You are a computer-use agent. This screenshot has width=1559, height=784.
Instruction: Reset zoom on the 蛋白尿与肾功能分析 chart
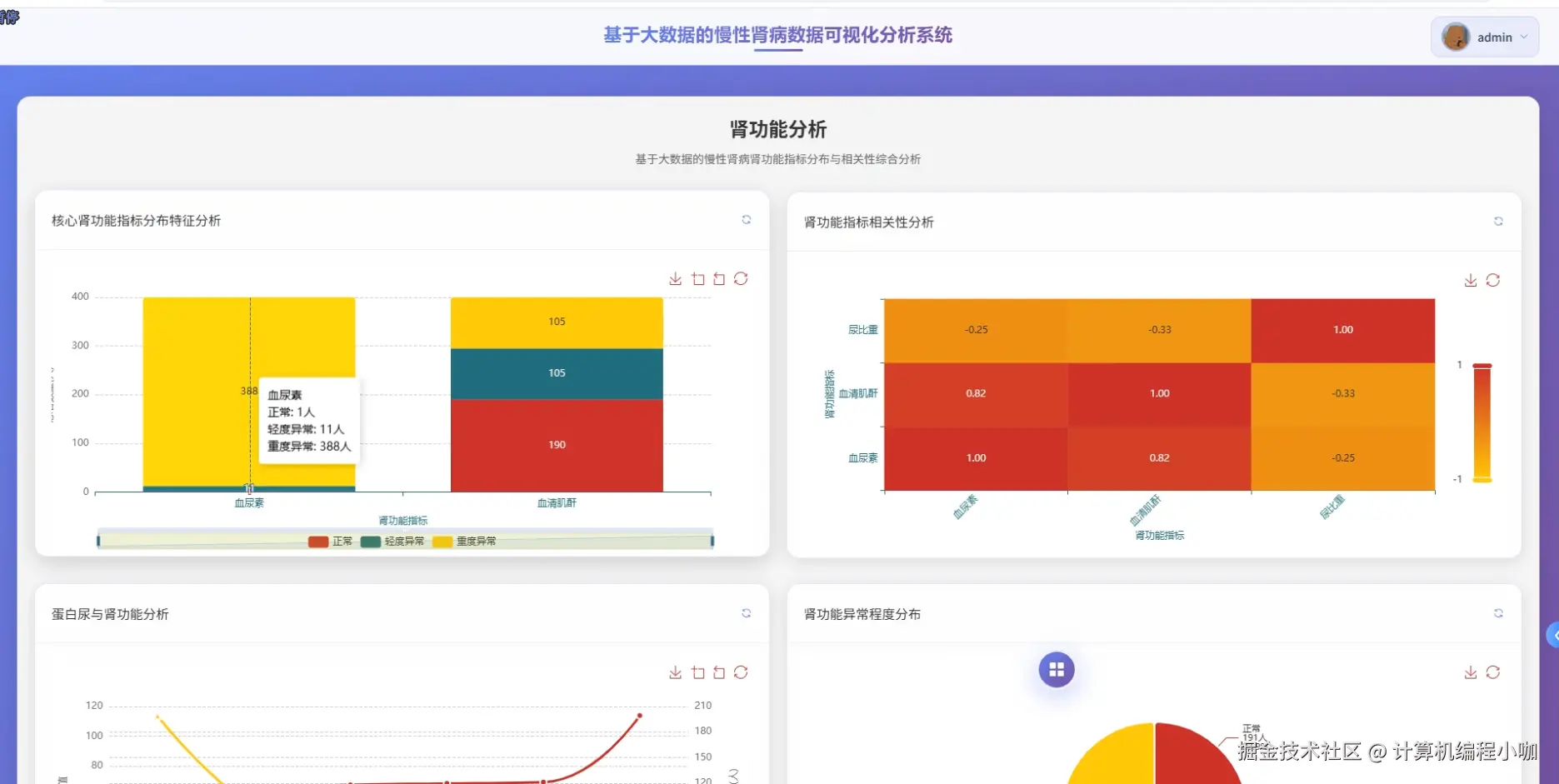[x=719, y=672]
